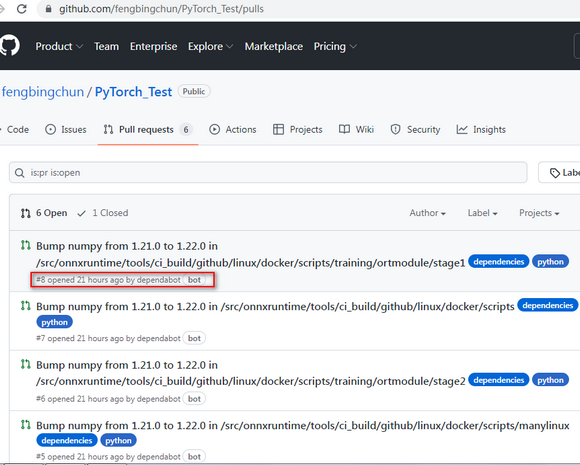Click the pull request icon beside PR #6
Screen dimensions: 580x465
tap(26, 364)
